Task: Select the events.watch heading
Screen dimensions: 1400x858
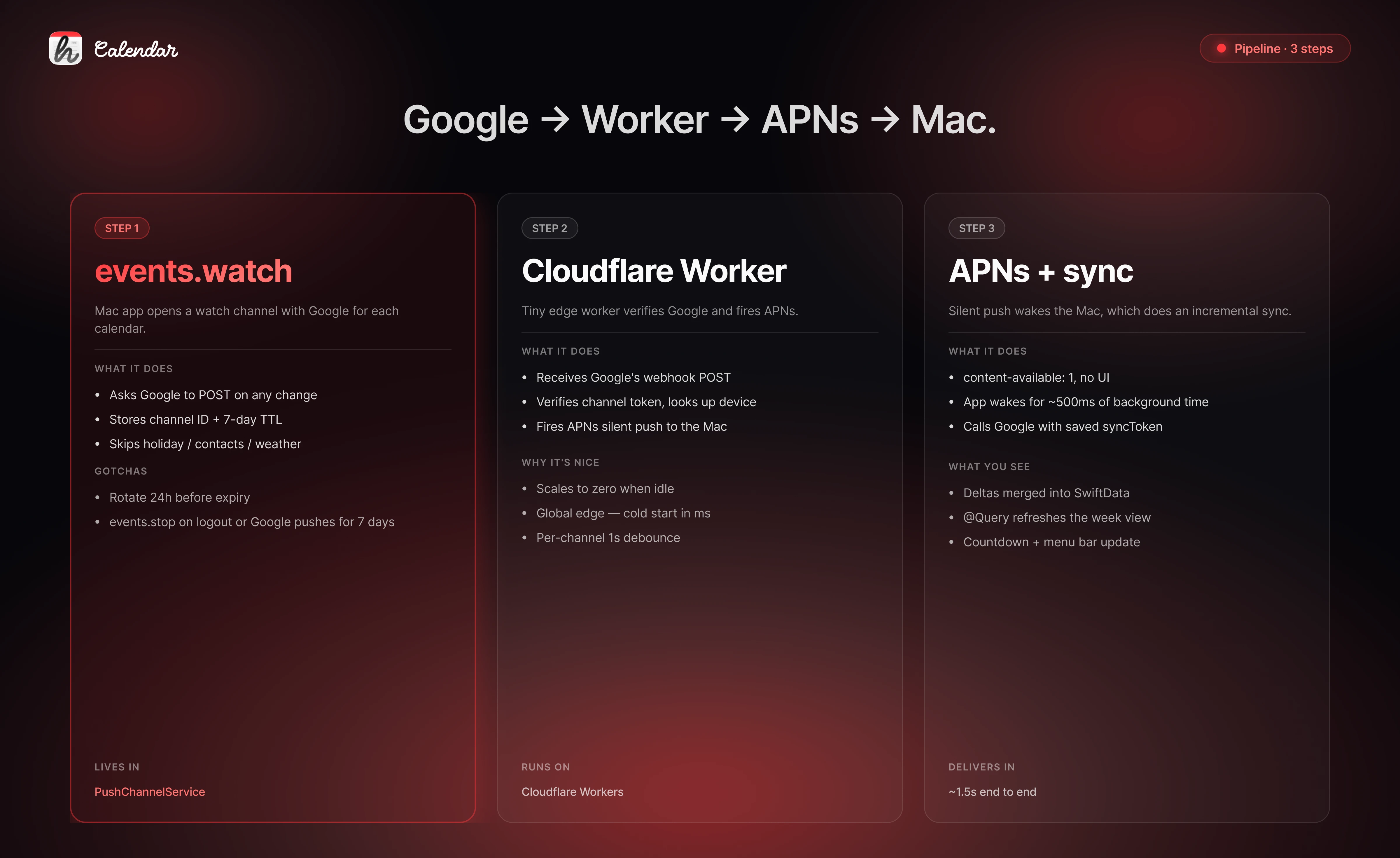Action: coord(193,272)
